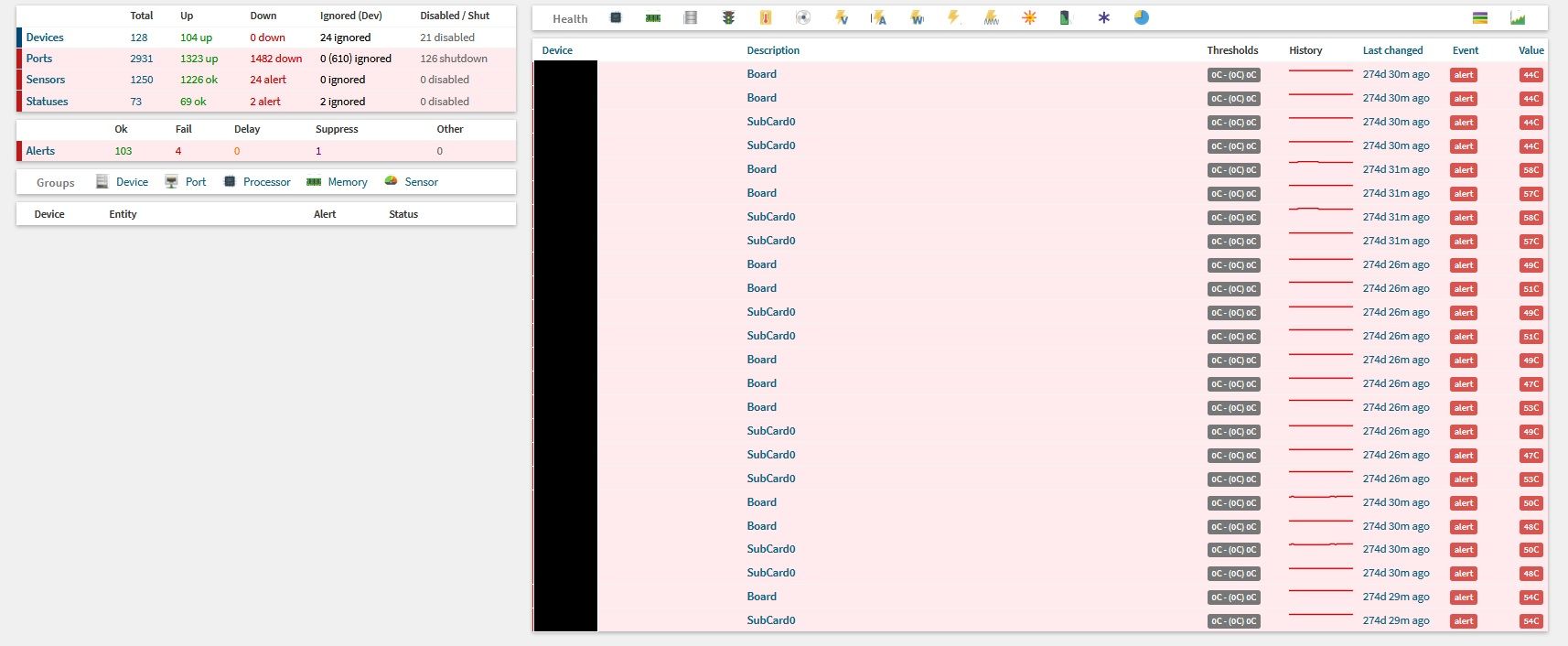
Task: Click the '126 shutdown' ports count
Action: click(454, 59)
